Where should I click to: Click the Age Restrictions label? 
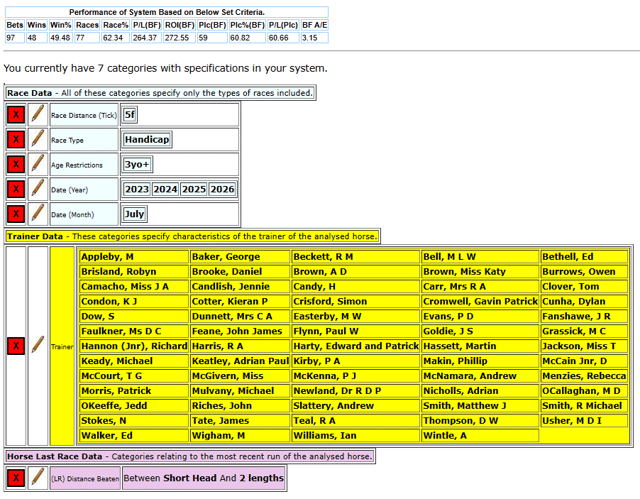(x=84, y=165)
